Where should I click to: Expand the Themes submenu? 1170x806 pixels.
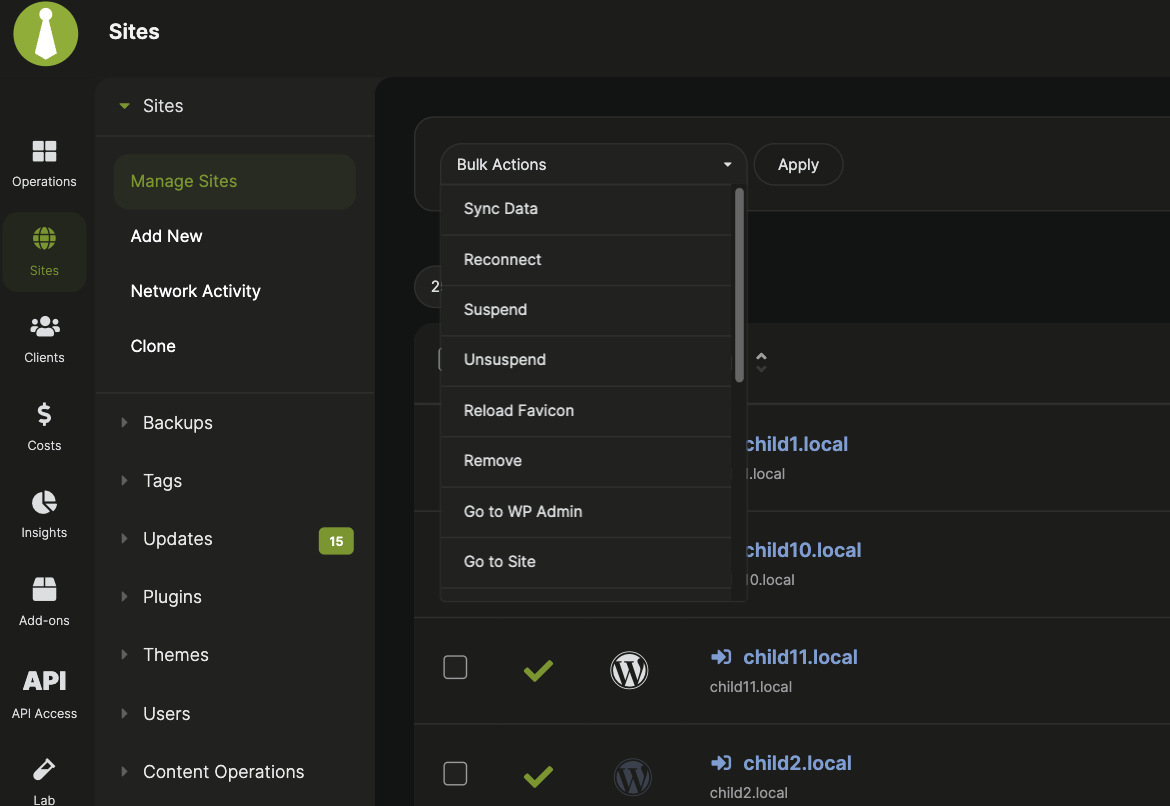click(x=124, y=655)
